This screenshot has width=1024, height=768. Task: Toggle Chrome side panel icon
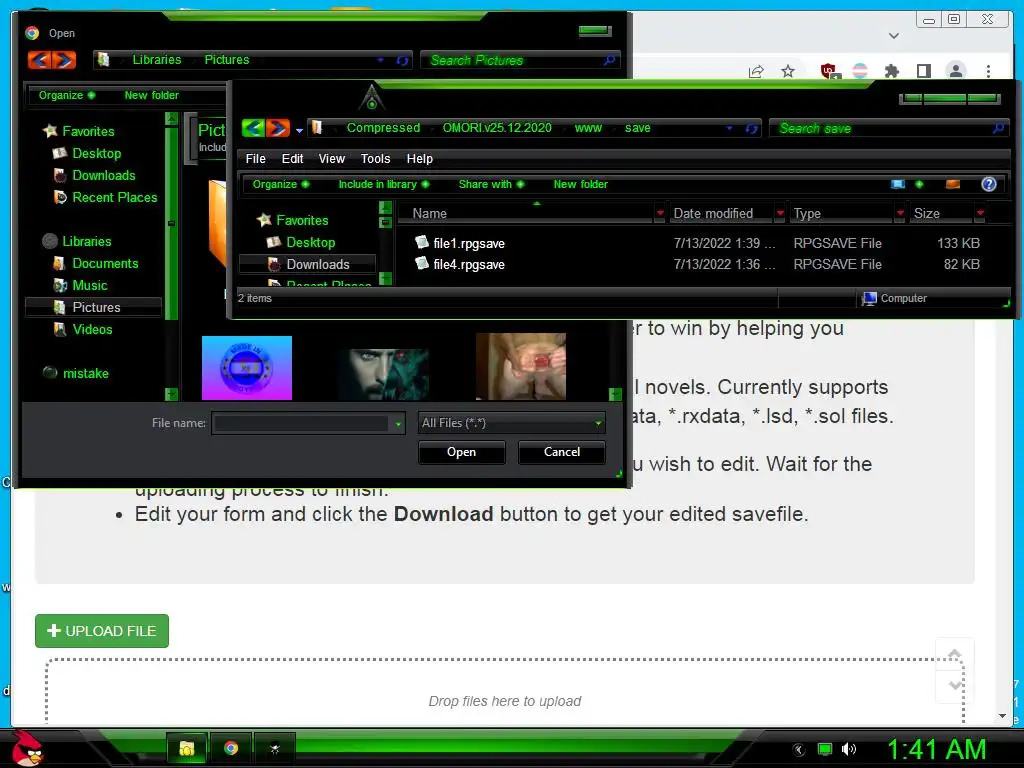tap(923, 71)
